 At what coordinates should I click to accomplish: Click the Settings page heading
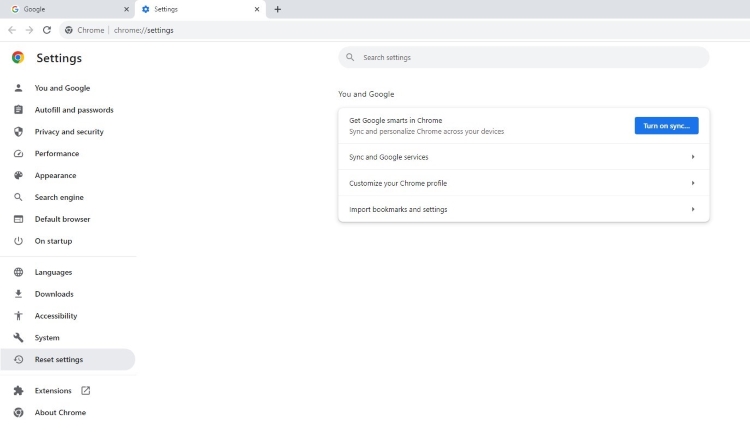click(x=59, y=58)
